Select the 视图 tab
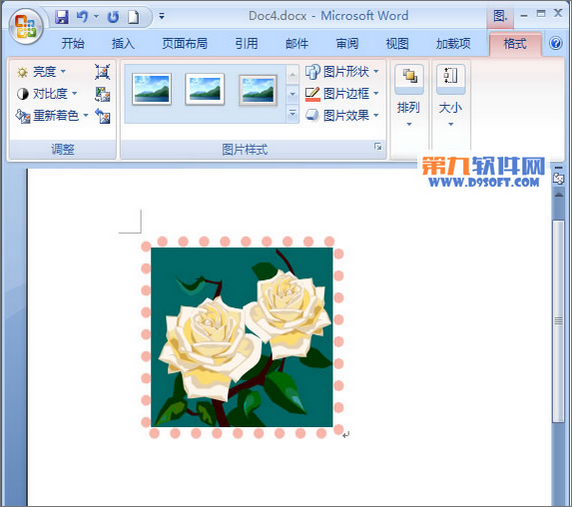This screenshot has width=572, height=507. point(397,44)
